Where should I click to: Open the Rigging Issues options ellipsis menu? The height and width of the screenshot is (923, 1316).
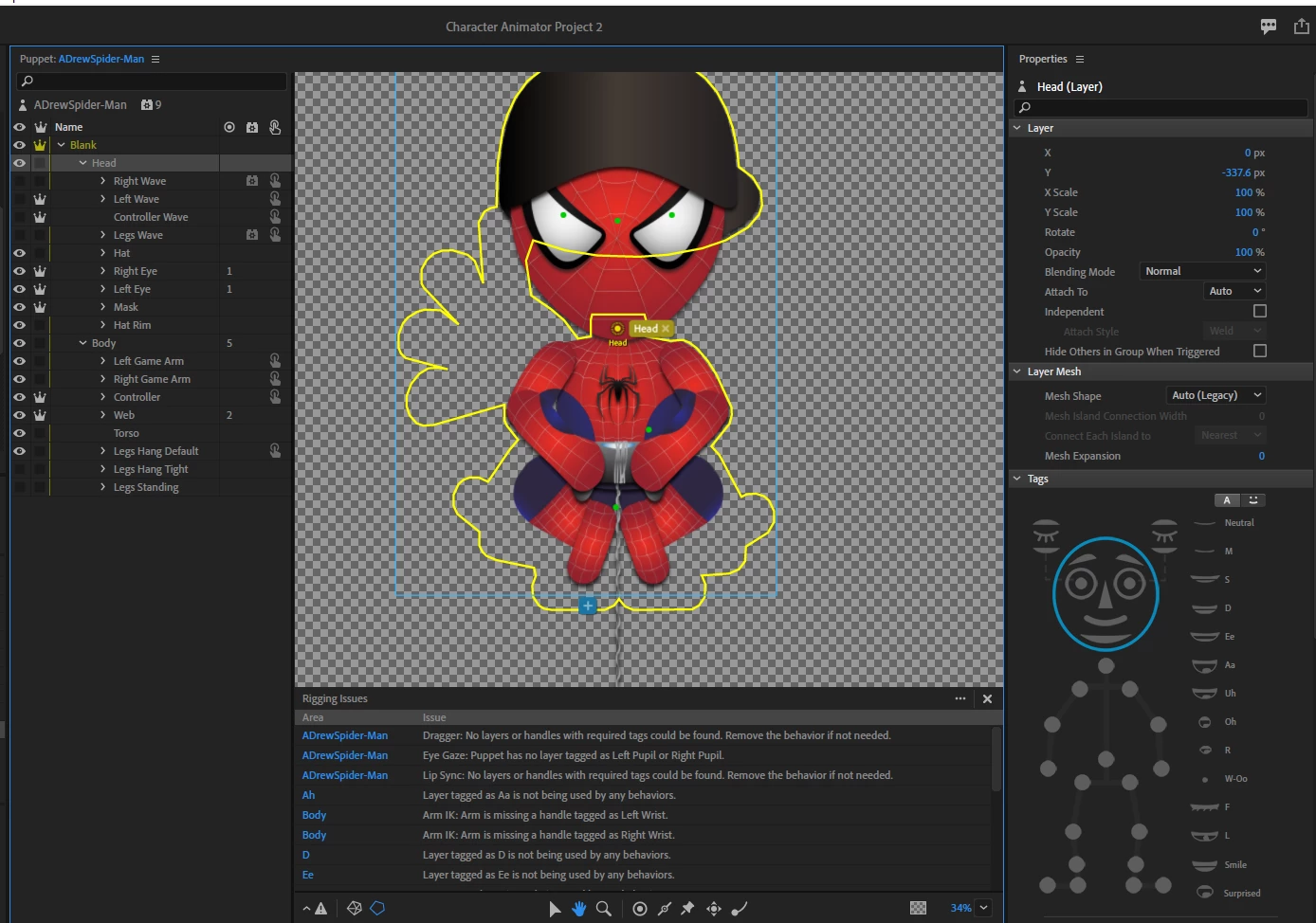click(x=960, y=698)
